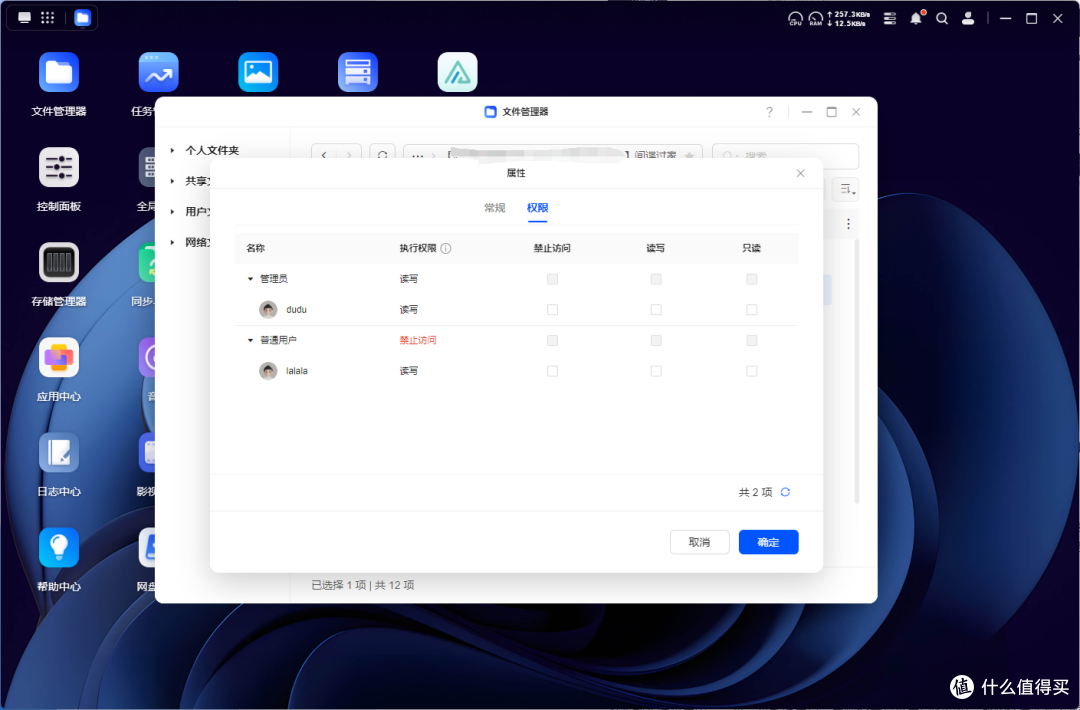
Task: Open the user account icon
Action: (968, 19)
